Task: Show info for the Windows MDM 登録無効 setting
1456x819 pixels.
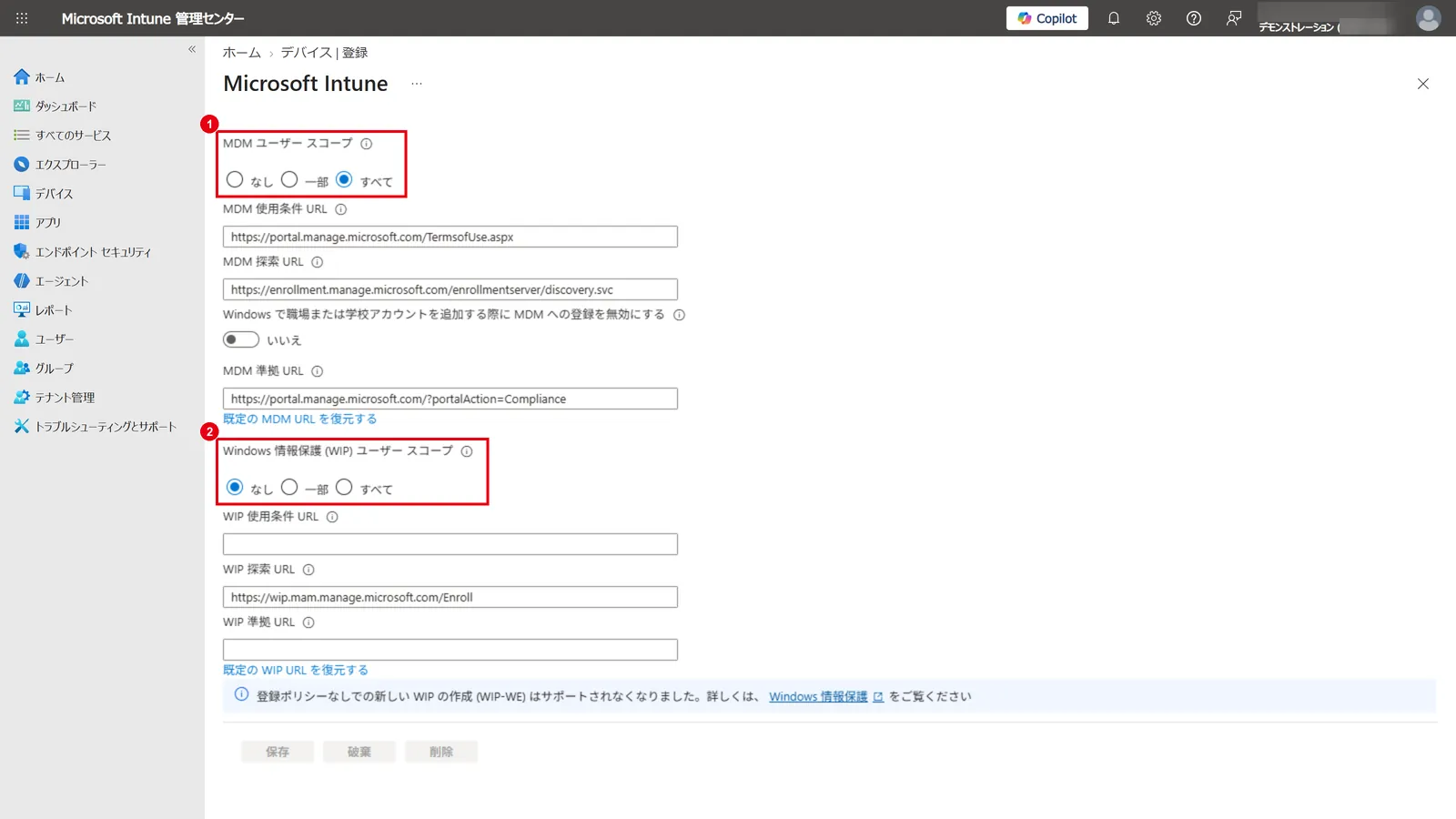Action: (679, 315)
